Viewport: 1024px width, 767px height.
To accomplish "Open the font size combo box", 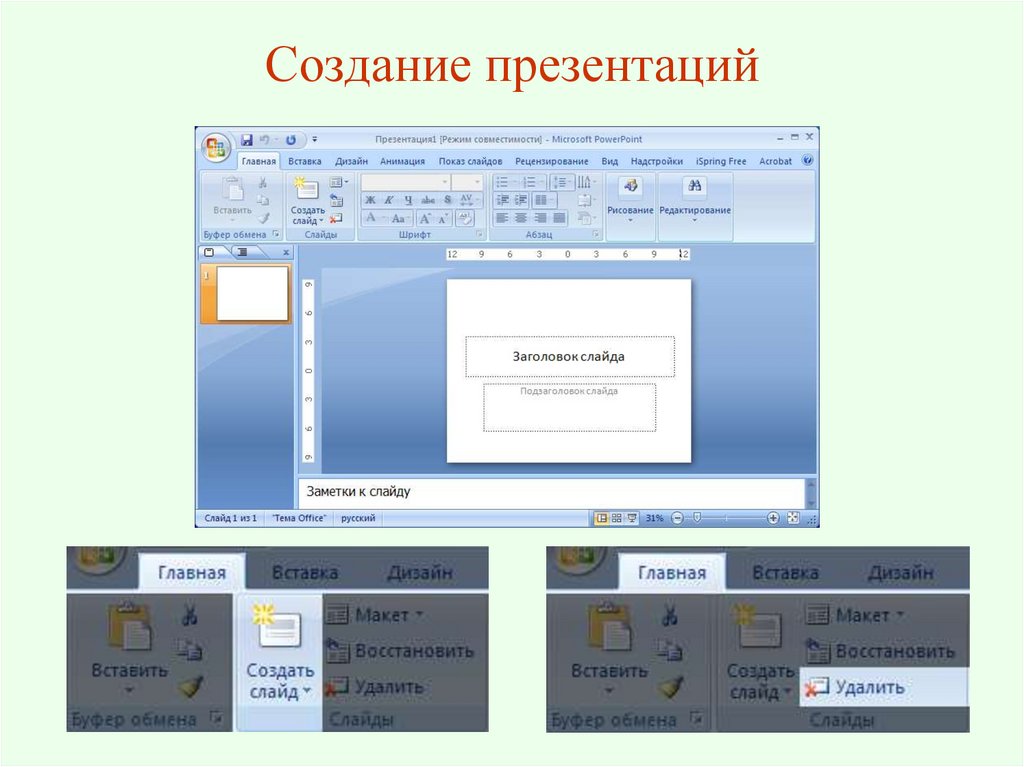I will point(467,182).
